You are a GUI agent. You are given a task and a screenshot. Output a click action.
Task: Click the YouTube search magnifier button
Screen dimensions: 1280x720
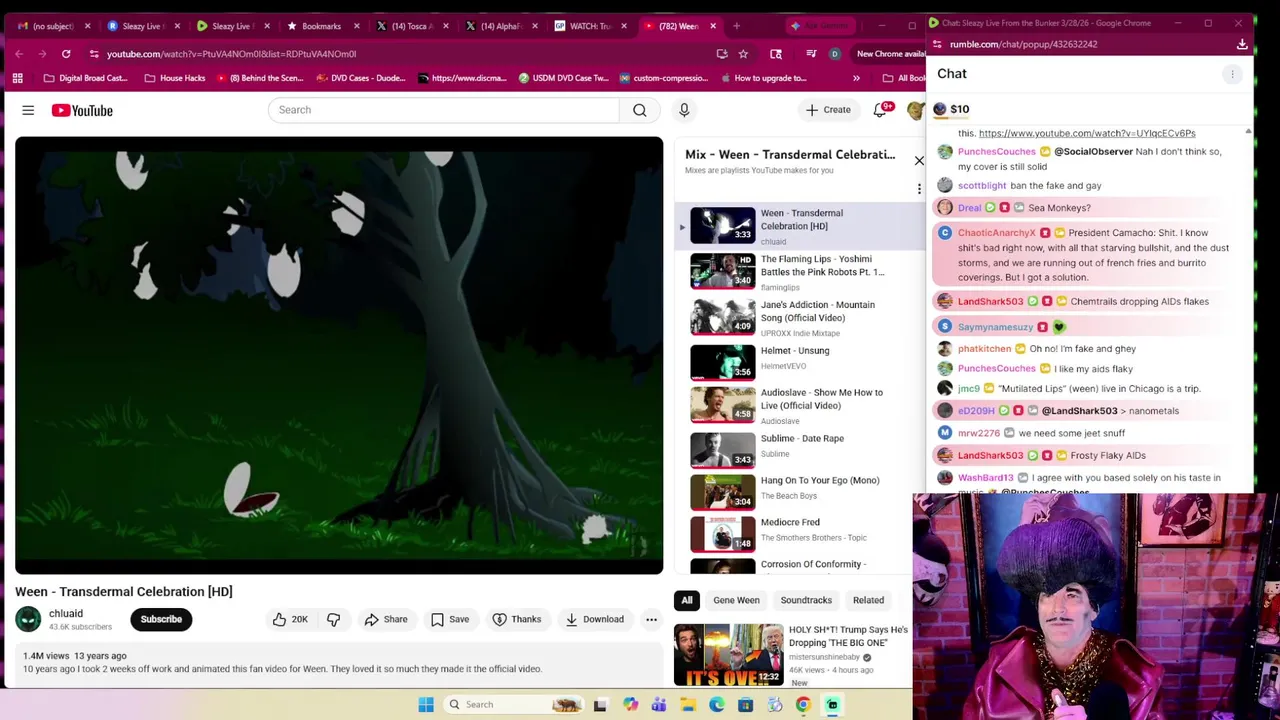coord(639,110)
